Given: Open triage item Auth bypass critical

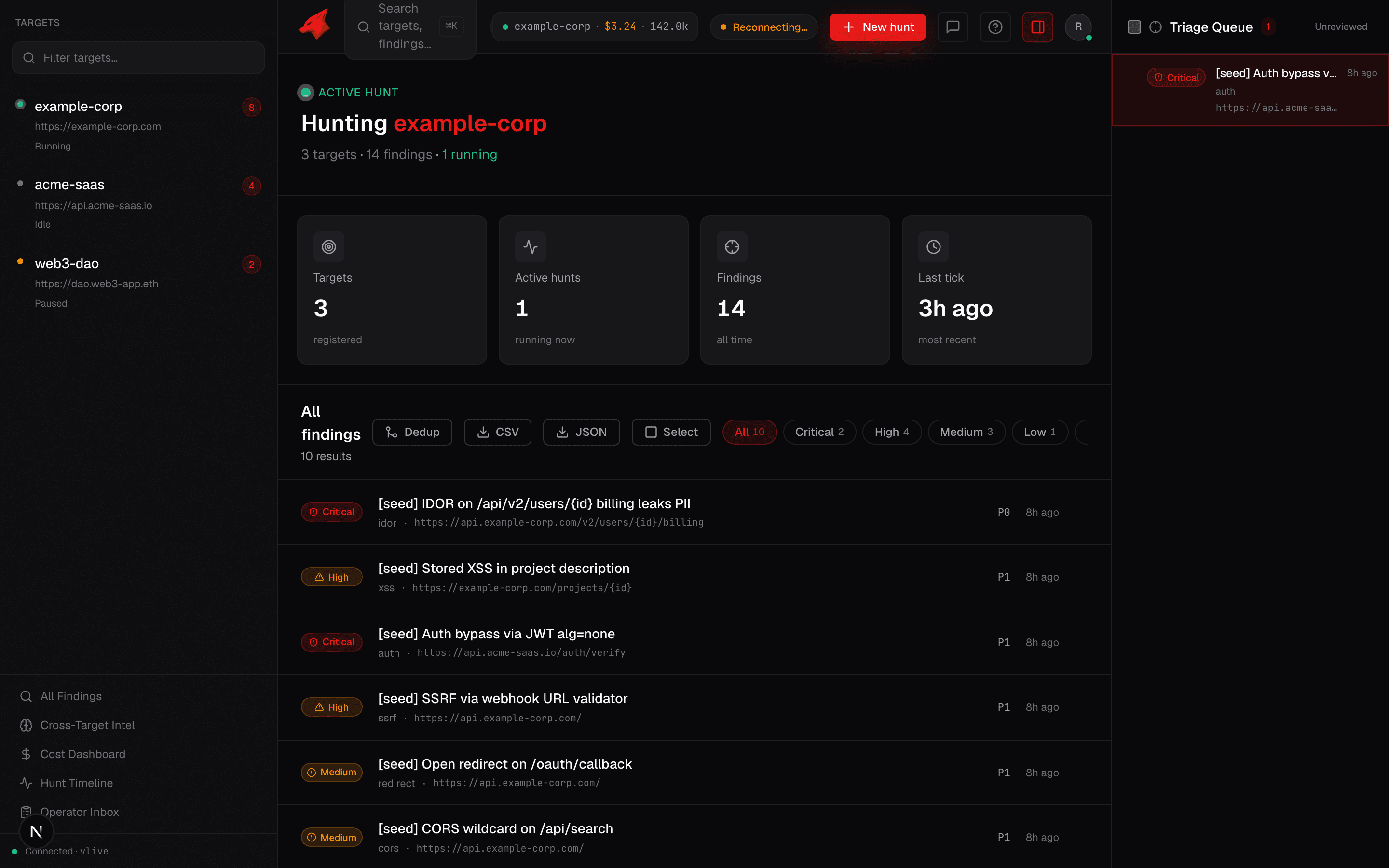Looking at the screenshot, I should pyautogui.click(x=1250, y=90).
